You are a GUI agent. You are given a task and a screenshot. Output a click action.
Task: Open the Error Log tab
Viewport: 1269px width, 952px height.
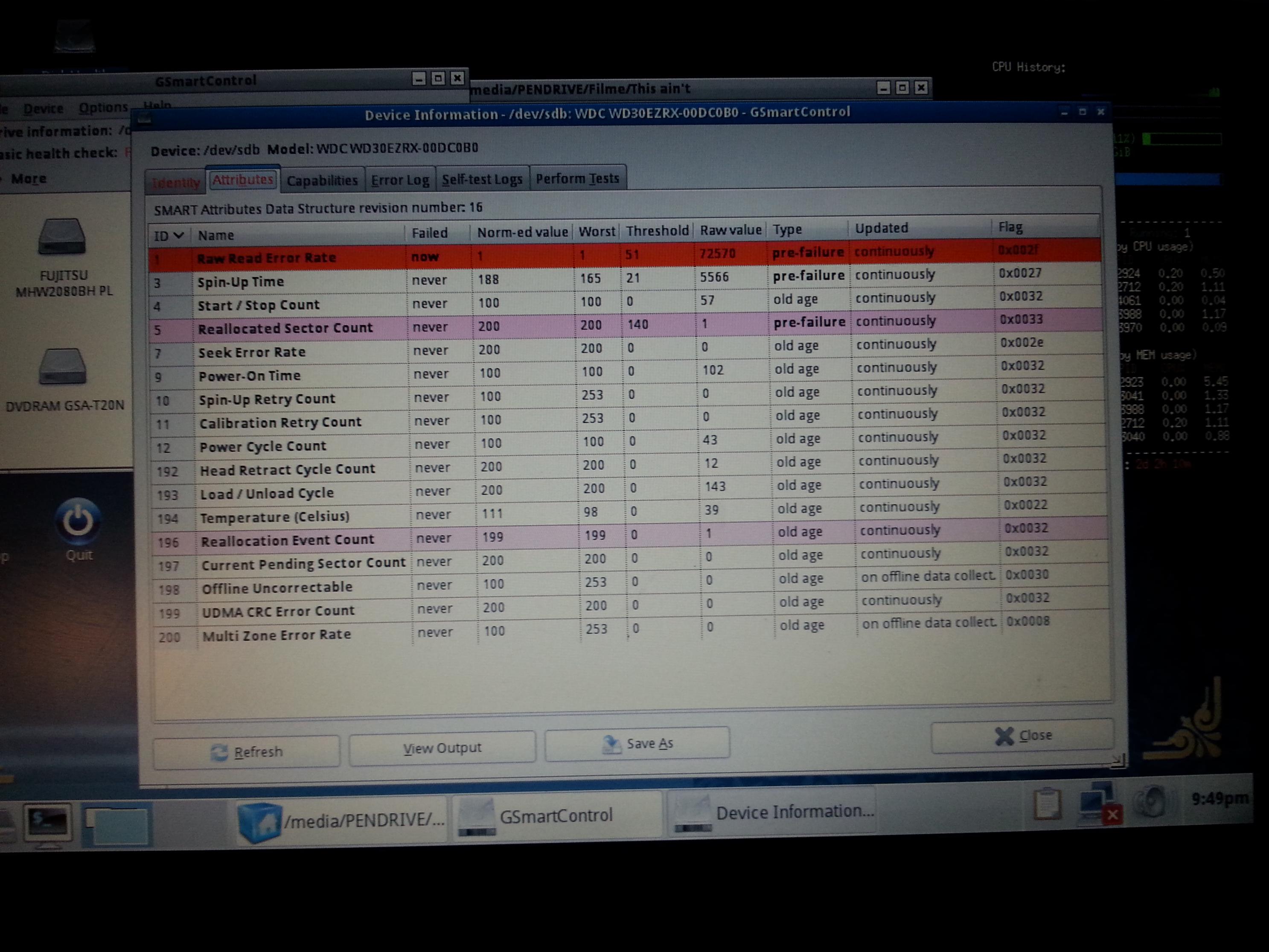(x=400, y=180)
